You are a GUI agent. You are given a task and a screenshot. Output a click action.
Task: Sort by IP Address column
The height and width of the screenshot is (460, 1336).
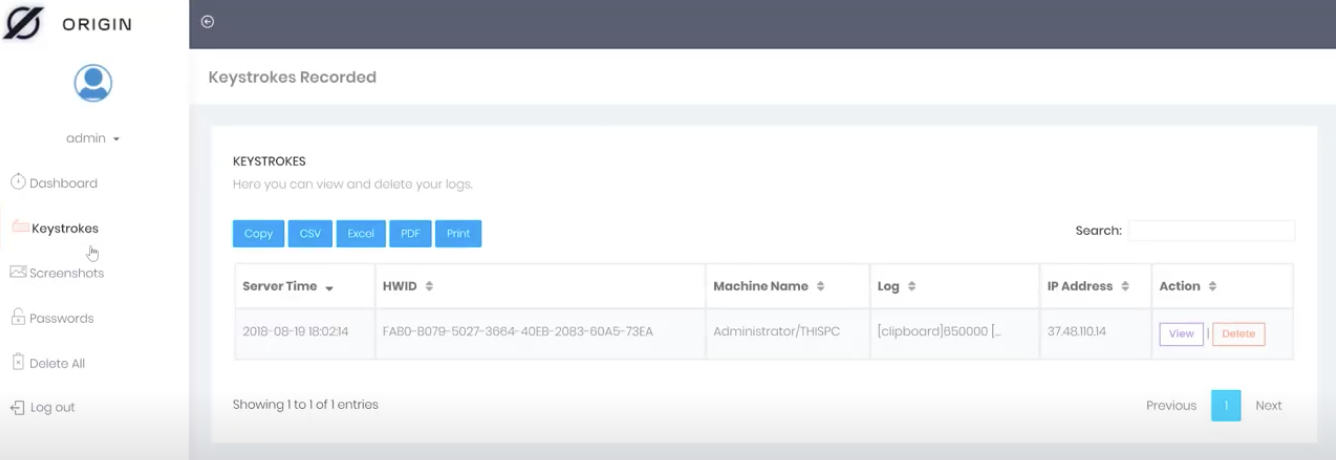pyautogui.click(x=1095, y=286)
